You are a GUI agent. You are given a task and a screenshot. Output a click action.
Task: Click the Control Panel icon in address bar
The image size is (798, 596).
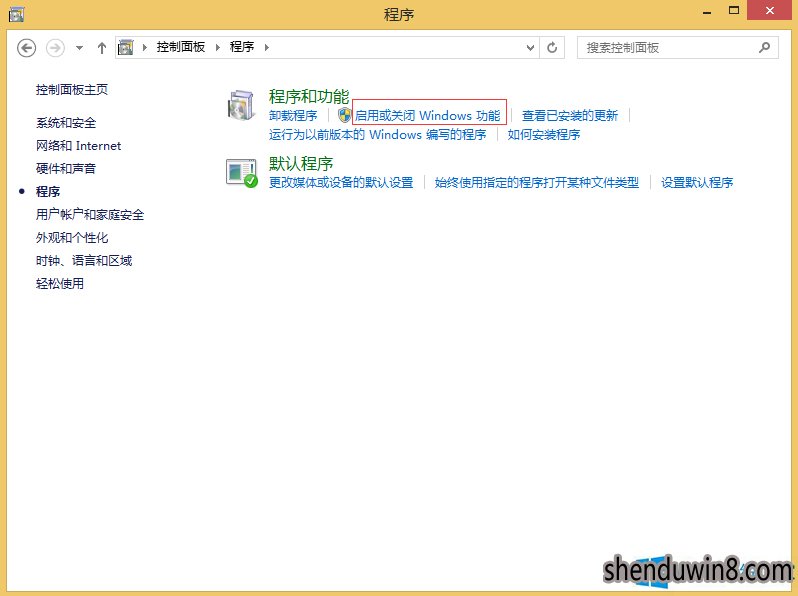tap(126, 47)
